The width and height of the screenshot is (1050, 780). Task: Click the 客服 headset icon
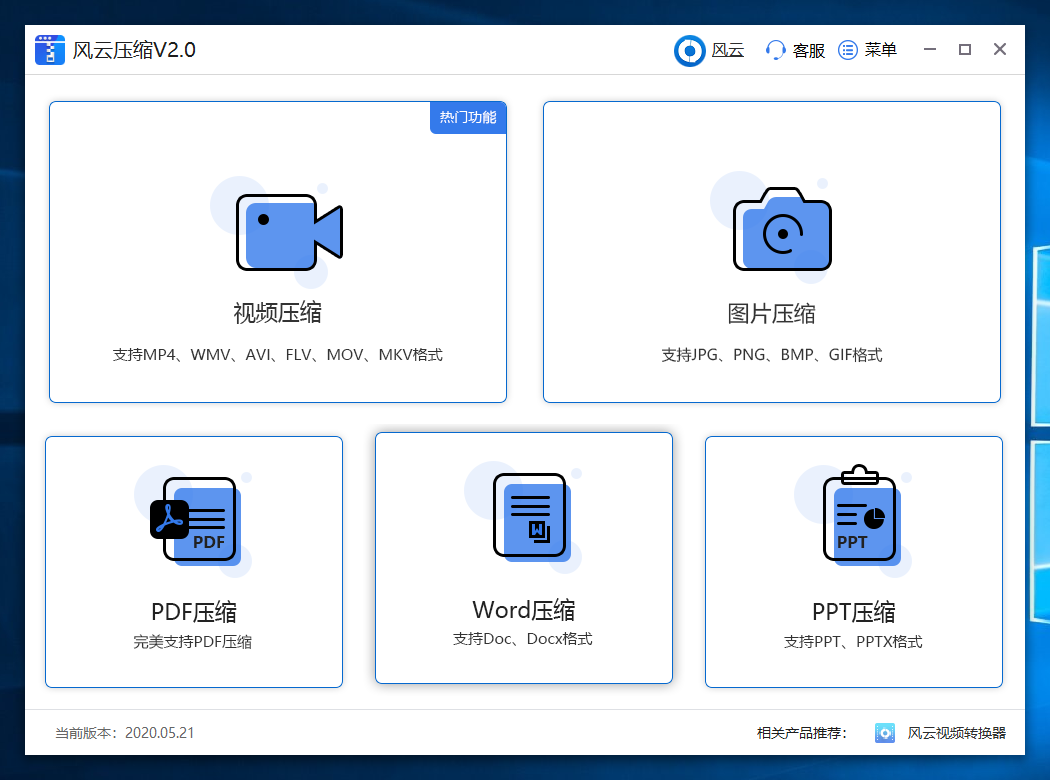click(775, 50)
